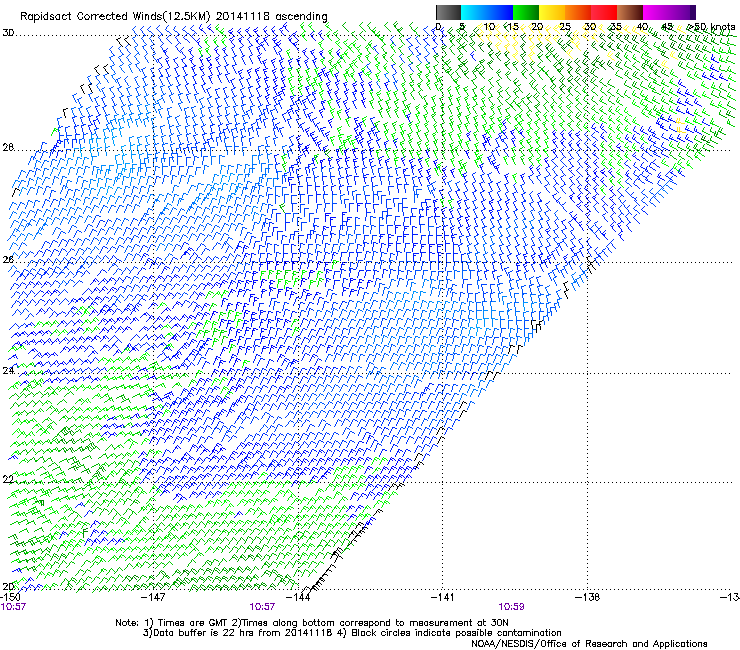
Task: Click the magenta 40-45 knots legend swatch
Action: (656, 12)
